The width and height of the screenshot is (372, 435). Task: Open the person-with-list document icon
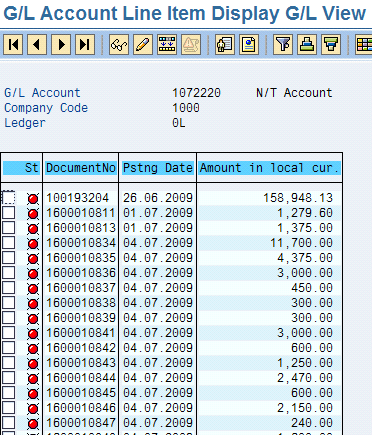(225, 44)
